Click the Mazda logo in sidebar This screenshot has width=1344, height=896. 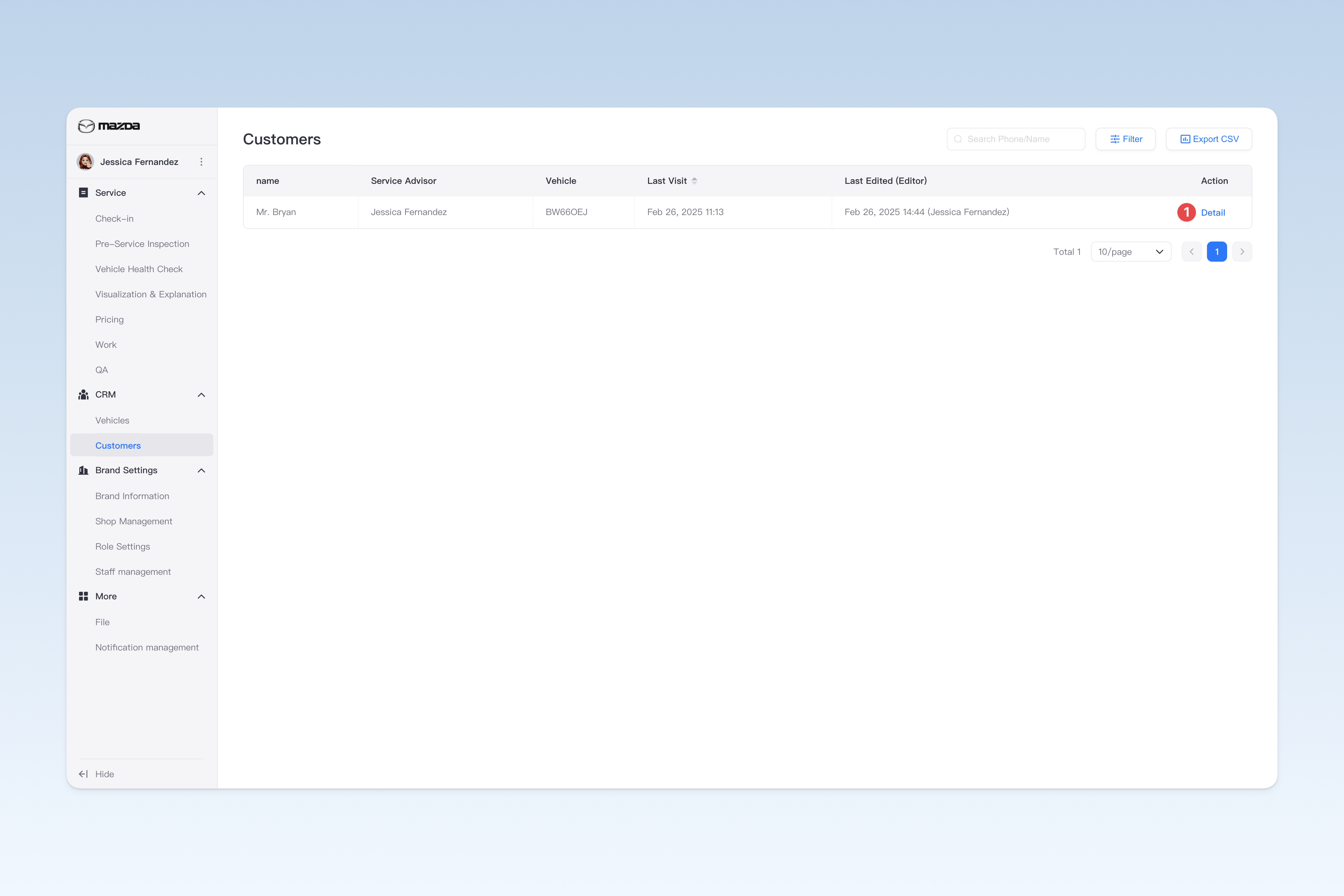[x=109, y=126]
